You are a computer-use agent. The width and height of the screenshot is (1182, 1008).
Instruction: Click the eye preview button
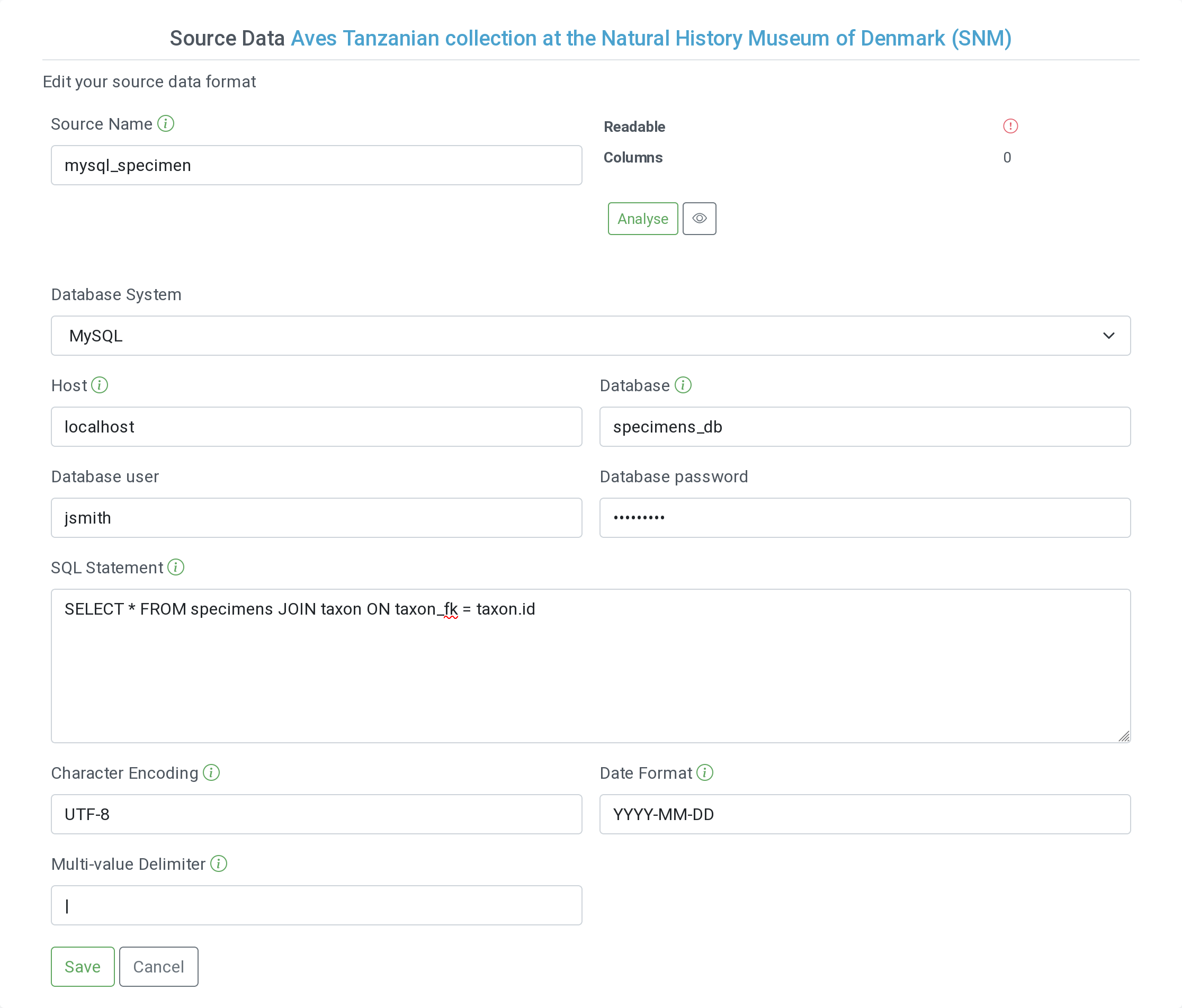point(700,218)
